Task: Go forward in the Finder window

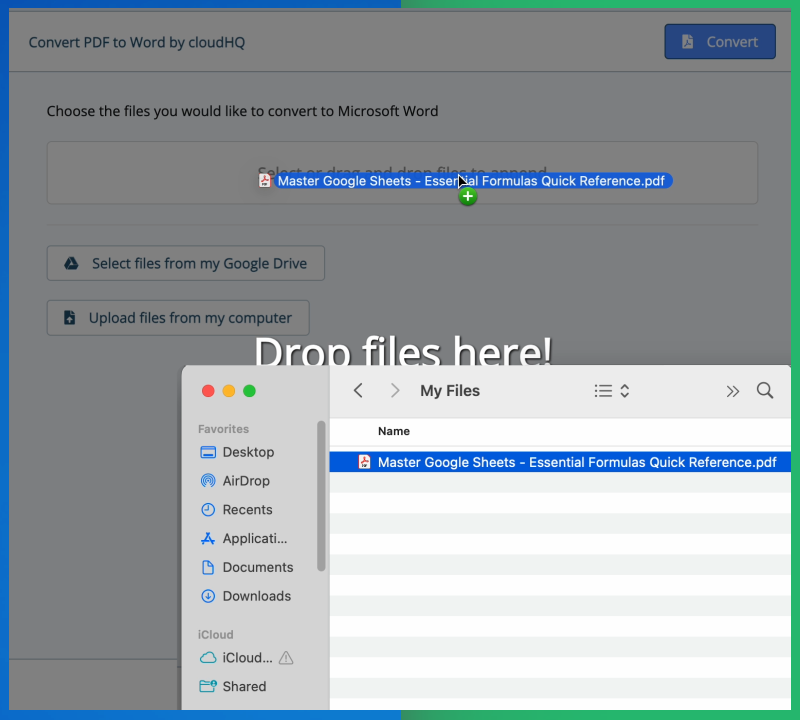Action: click(395, 391)
